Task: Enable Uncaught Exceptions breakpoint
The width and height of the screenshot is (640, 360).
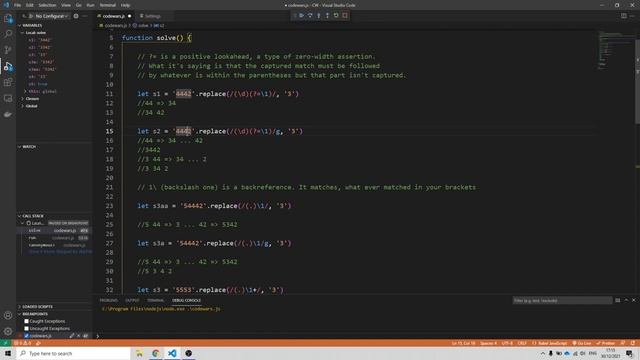Action: [x=27, y=329]
